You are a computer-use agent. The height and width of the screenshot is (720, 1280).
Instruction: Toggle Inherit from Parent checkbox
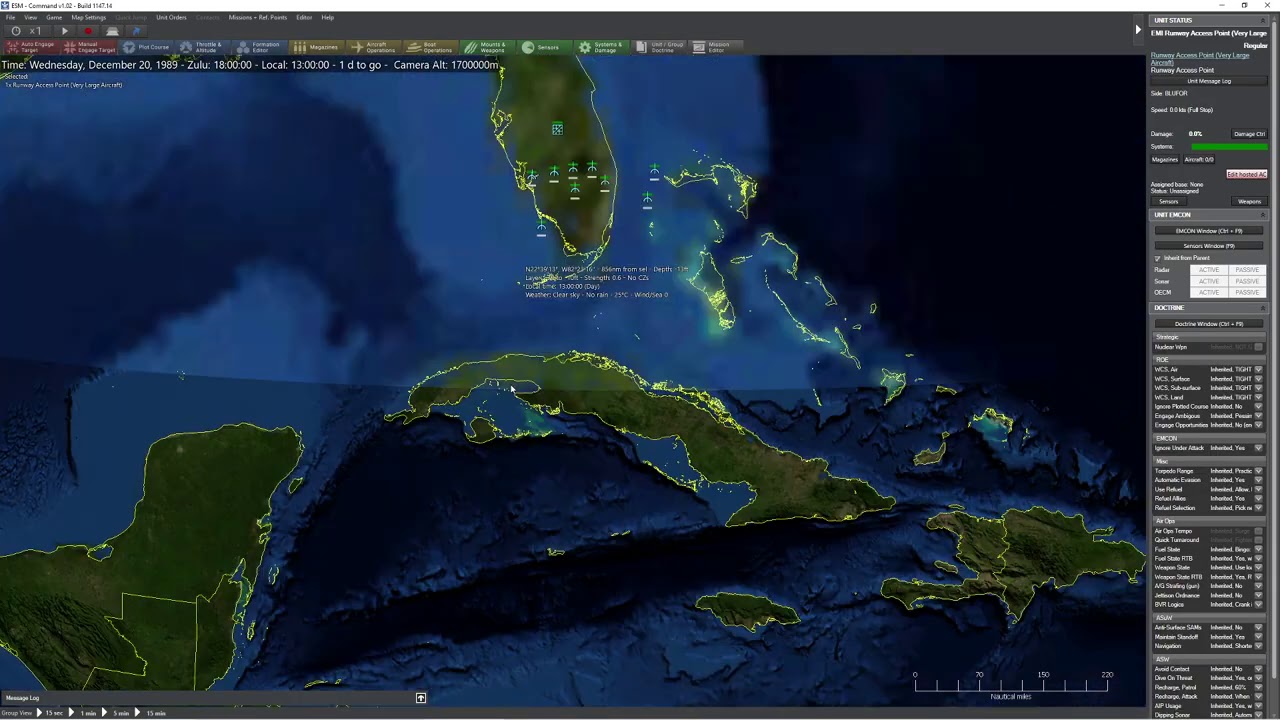[1158, 258]
